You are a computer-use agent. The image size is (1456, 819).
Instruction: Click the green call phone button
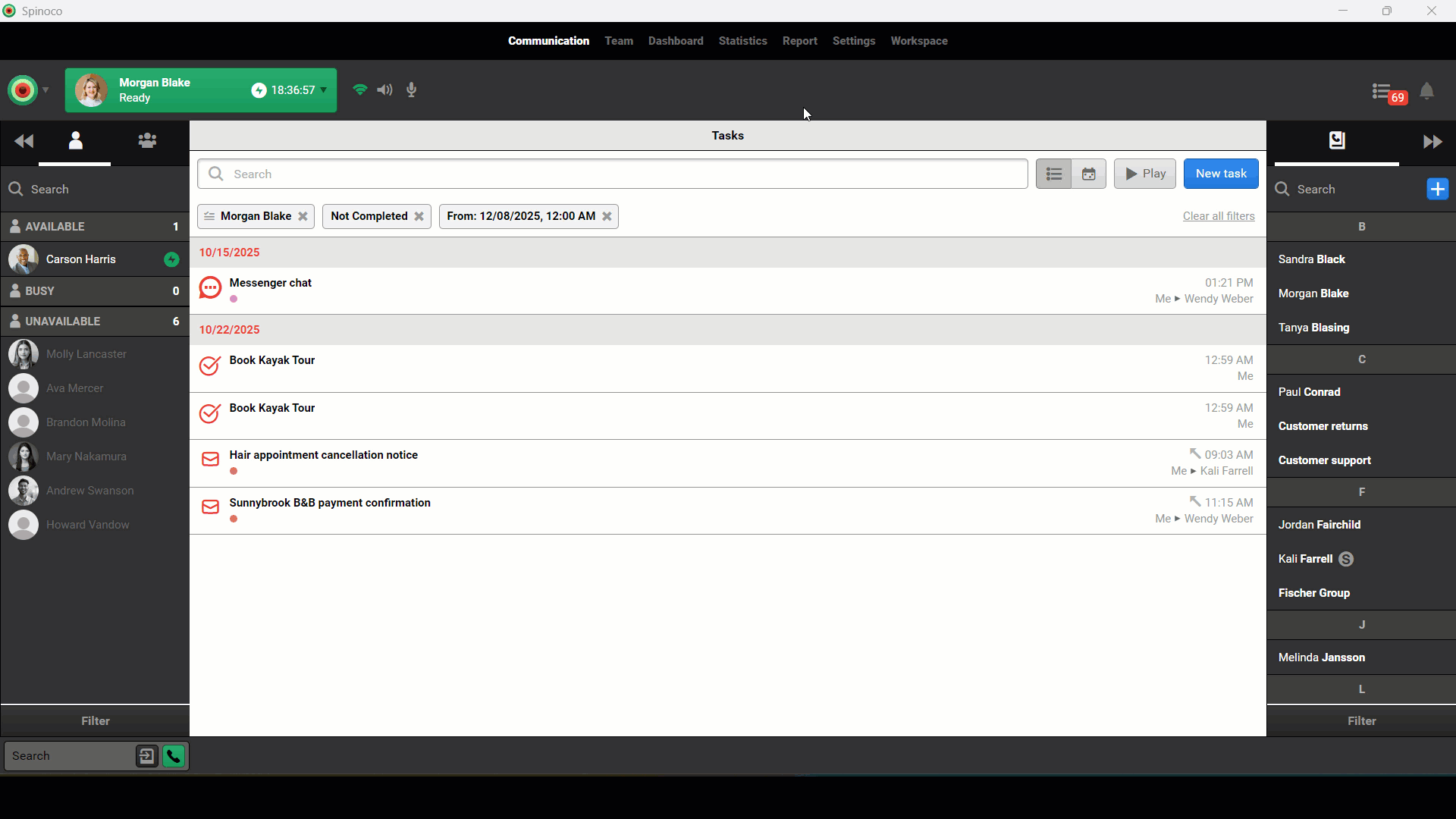[174, 756]
